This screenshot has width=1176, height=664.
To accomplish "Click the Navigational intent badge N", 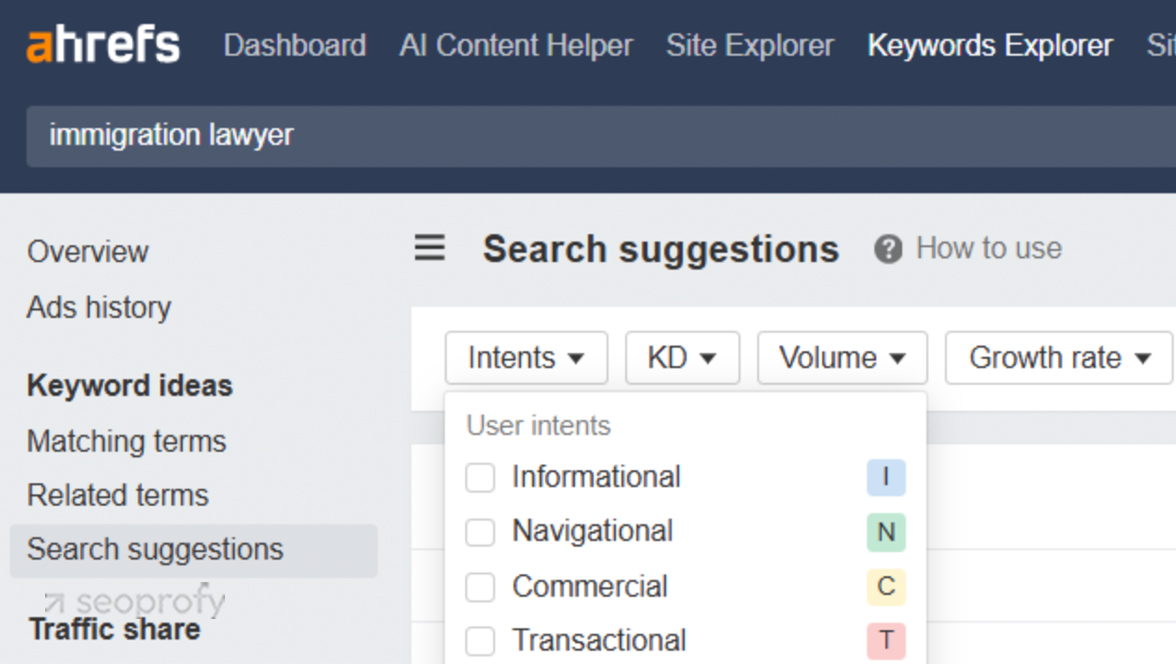I will pos(886,532).
